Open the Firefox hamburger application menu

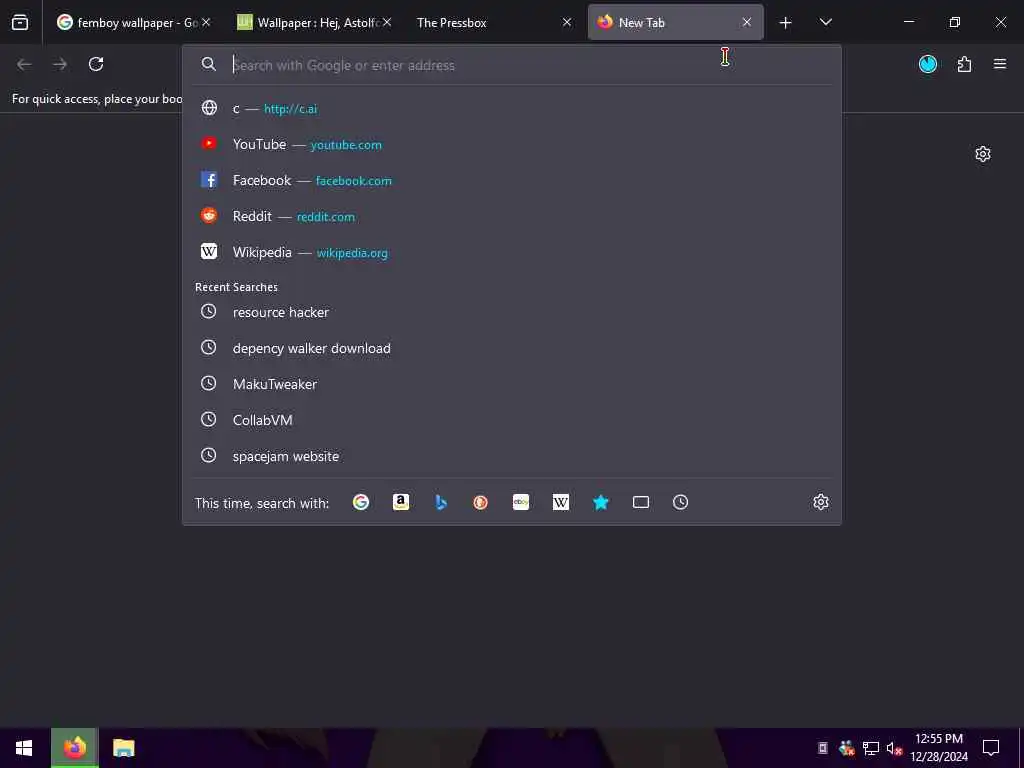pyautogui.click(x=999, y=64)
